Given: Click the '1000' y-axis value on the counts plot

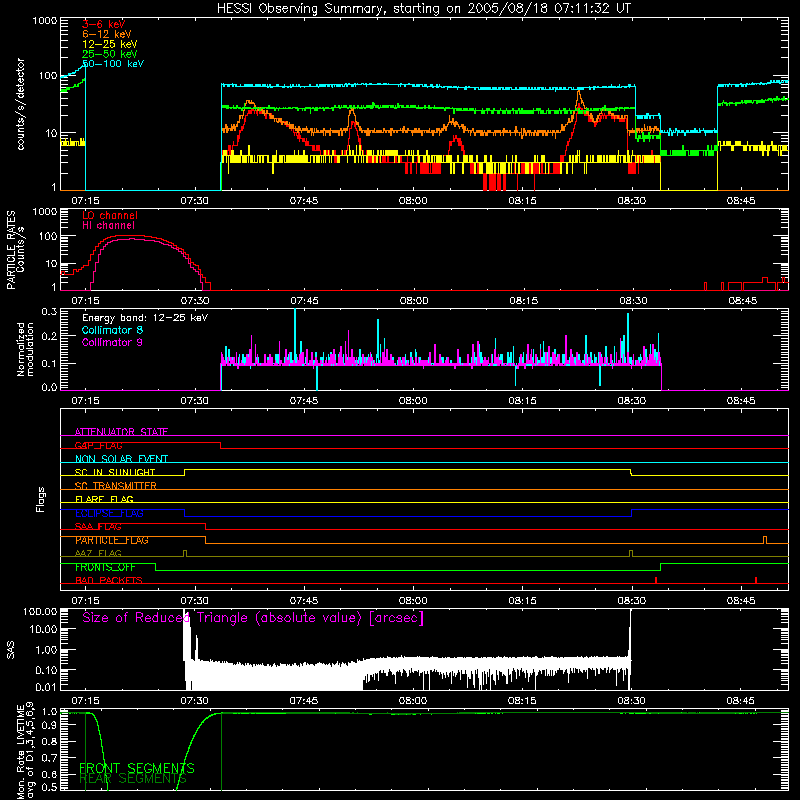Looking at the screenshot, I should [x=44, y=21].
